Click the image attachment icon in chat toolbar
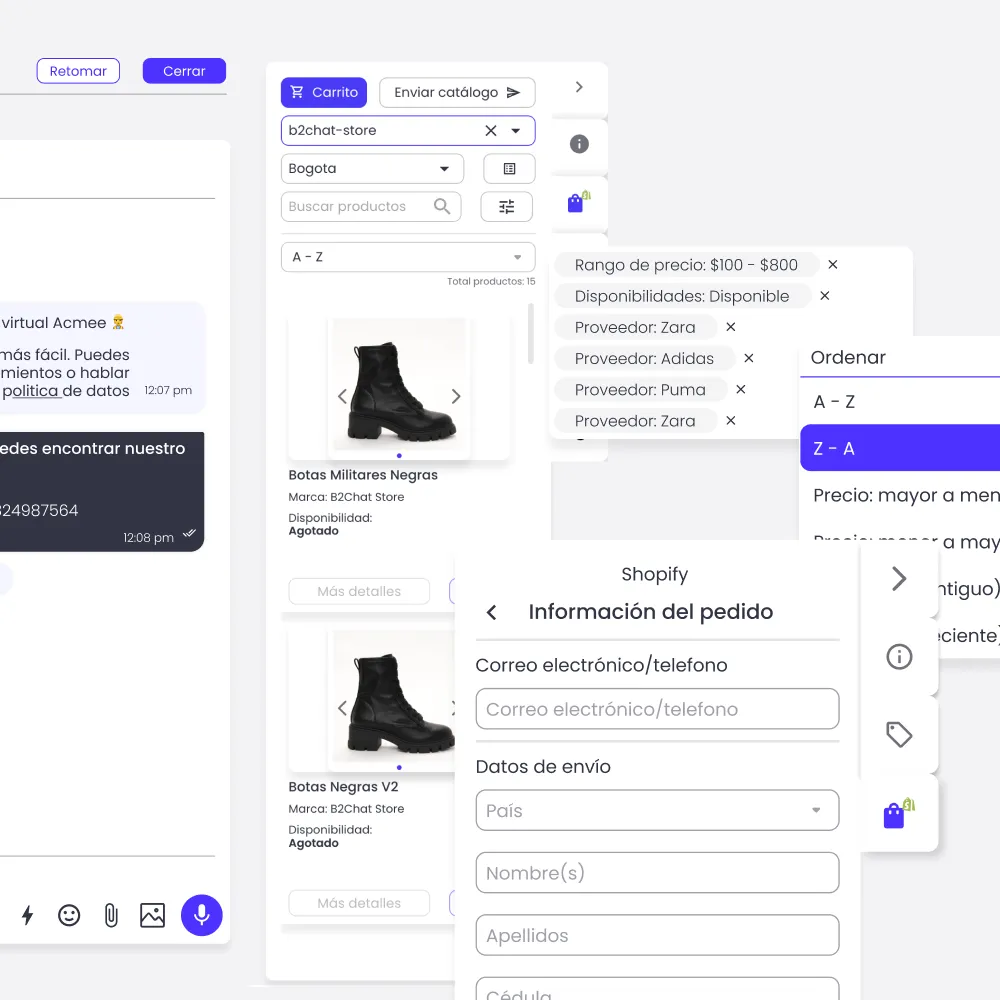The height and width of the screenshot is (1000, 1000). click(152, 915)
